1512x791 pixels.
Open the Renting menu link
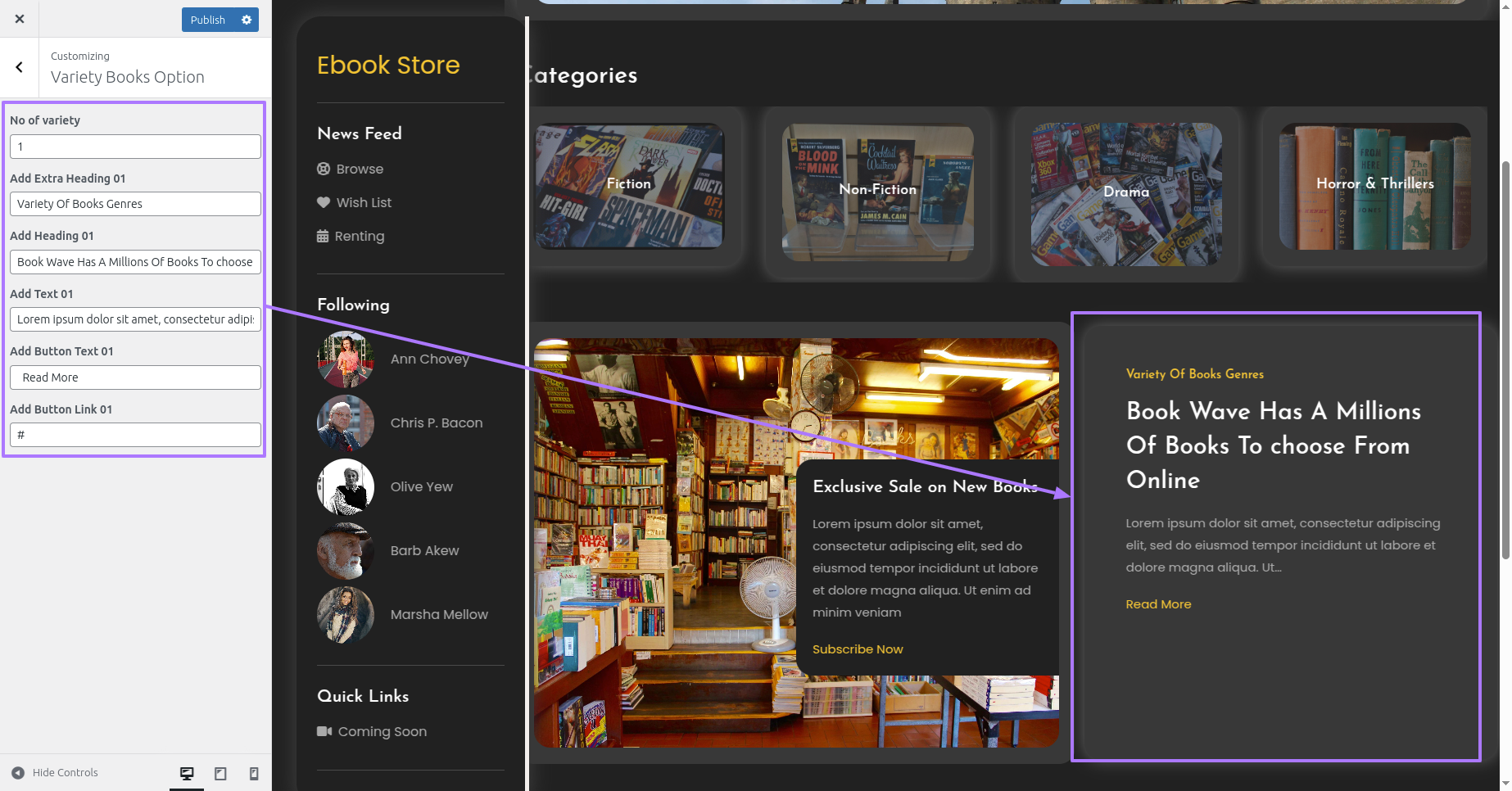(360, 236)
